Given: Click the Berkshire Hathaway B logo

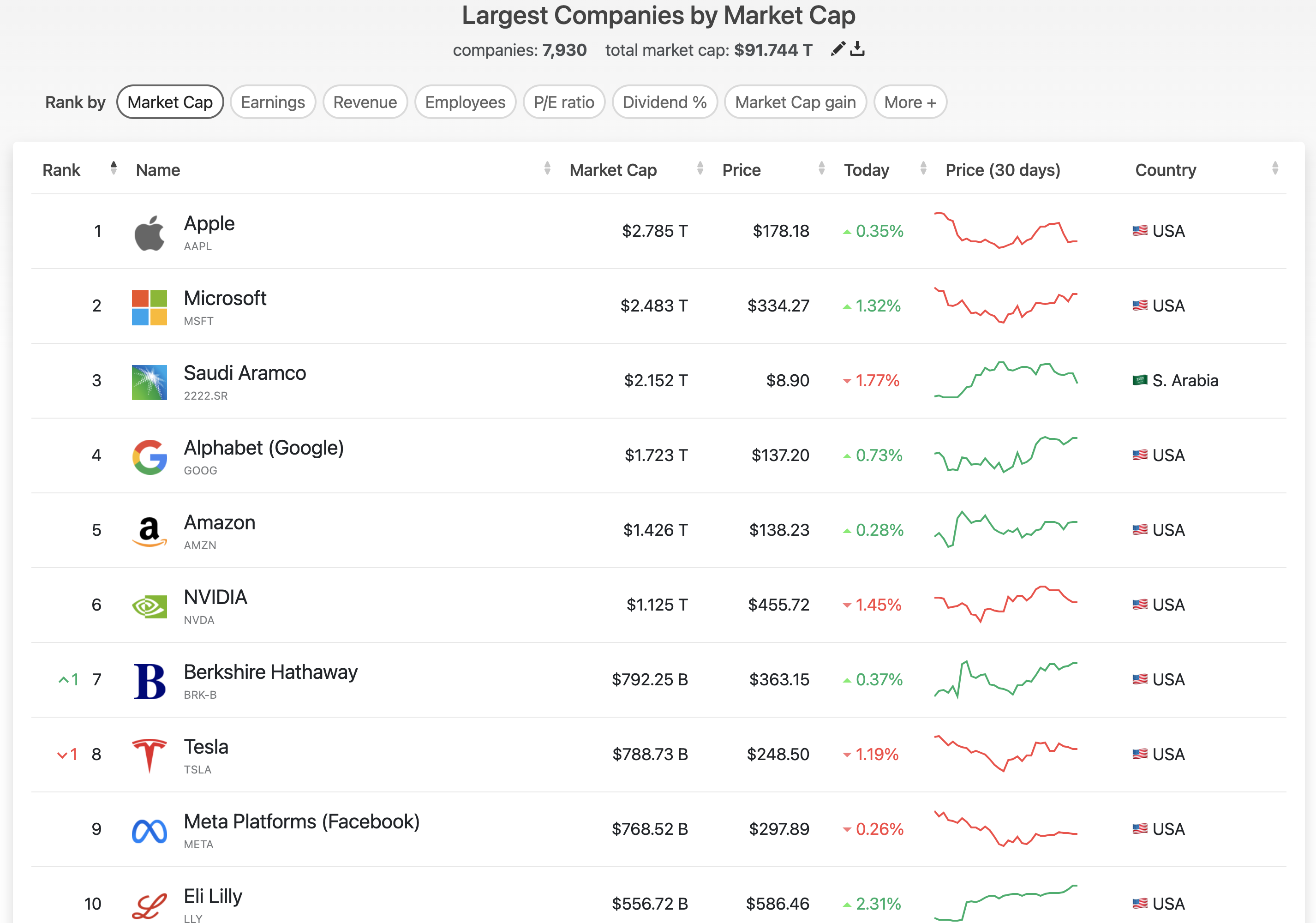Looking at the screenshot, I should coord(149,681).
